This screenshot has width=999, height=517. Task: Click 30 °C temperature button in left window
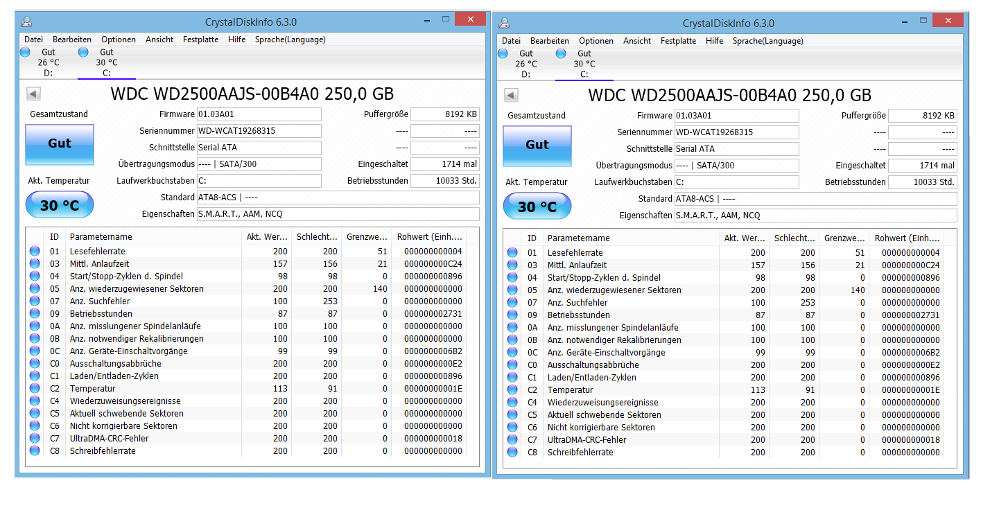coord(59,205)
